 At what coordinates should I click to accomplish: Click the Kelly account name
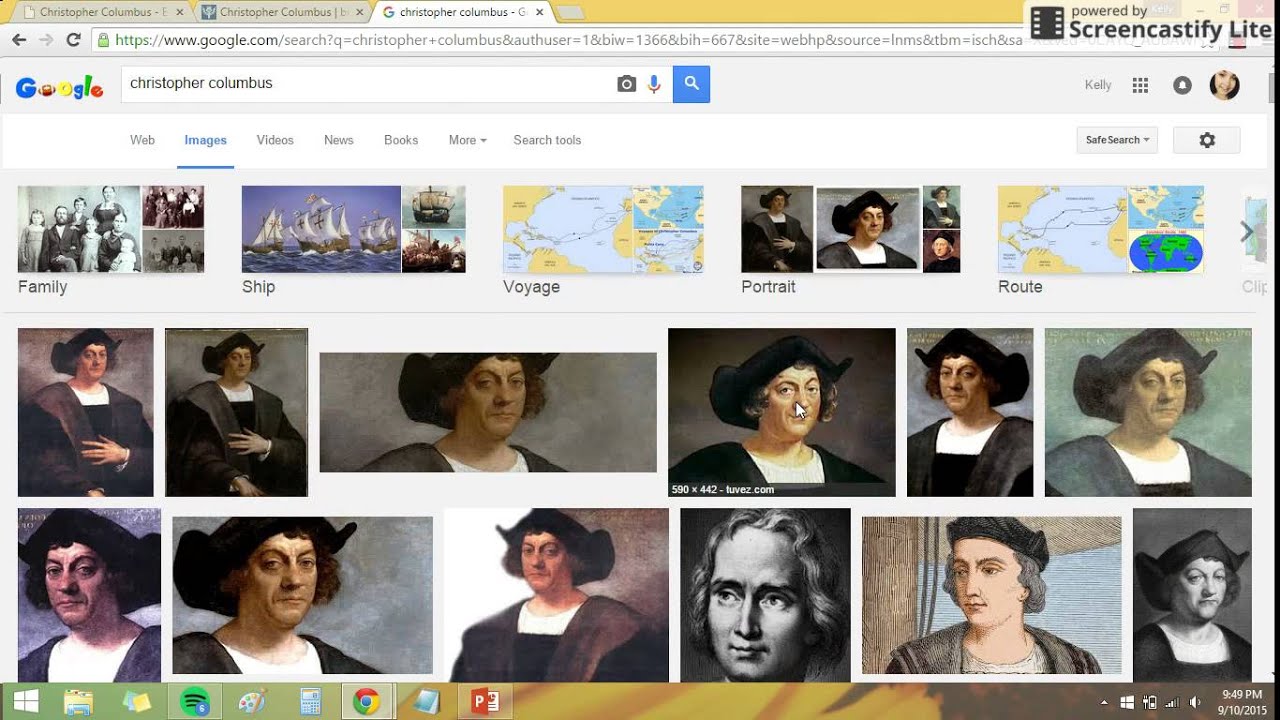[x=1098, y=85]
